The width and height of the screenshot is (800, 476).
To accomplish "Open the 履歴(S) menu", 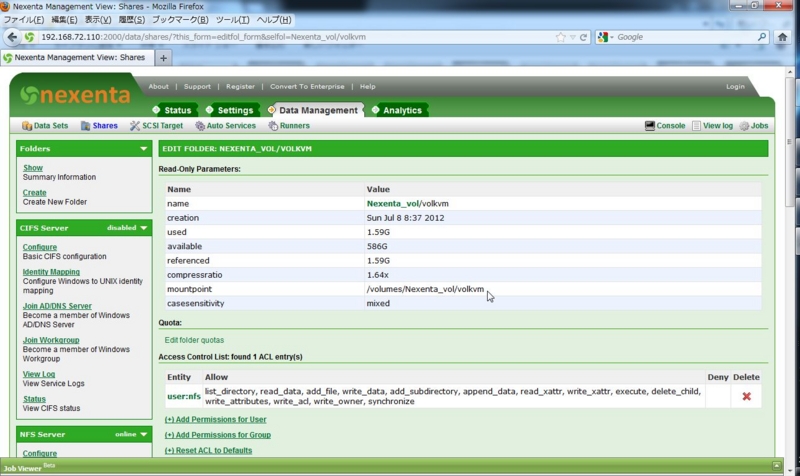I will (132, 20).
